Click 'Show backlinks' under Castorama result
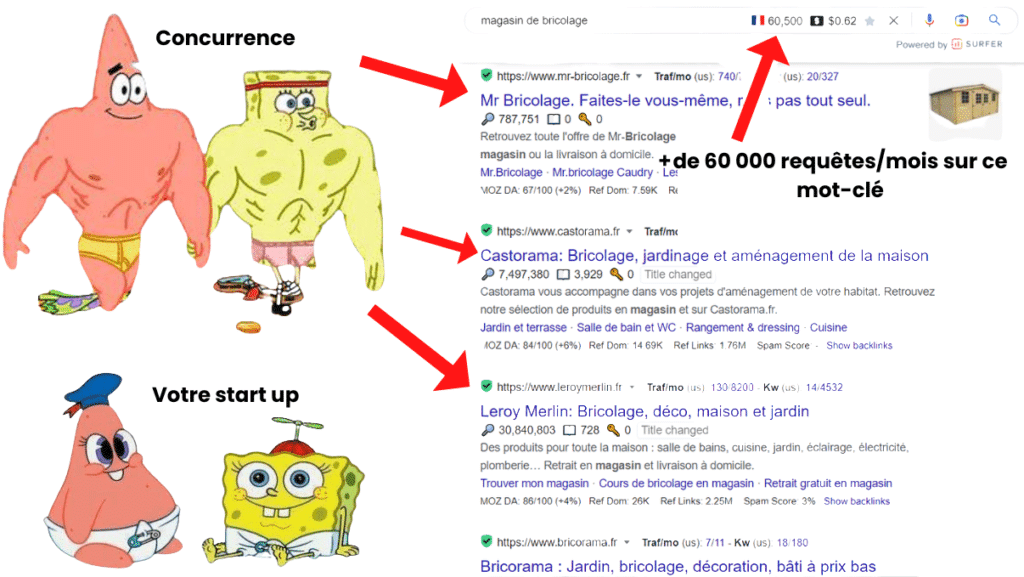The height and width of the screenshot is (577, 1024). (859, 345)
